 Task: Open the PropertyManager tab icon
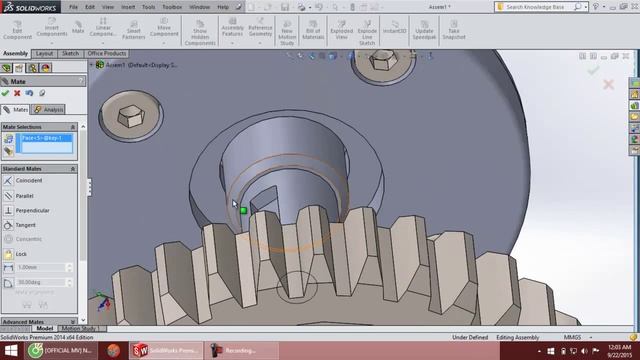[x=19, y=68]
